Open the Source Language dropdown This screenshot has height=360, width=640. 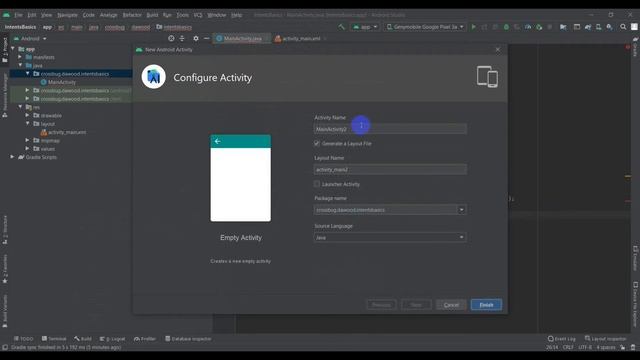(461, 237)
